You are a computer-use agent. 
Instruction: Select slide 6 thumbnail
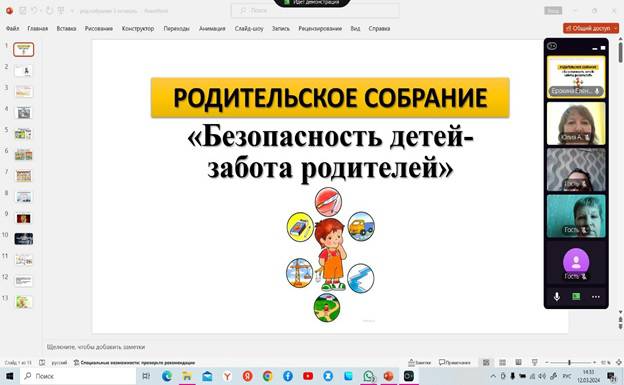[x=23, y=154]
